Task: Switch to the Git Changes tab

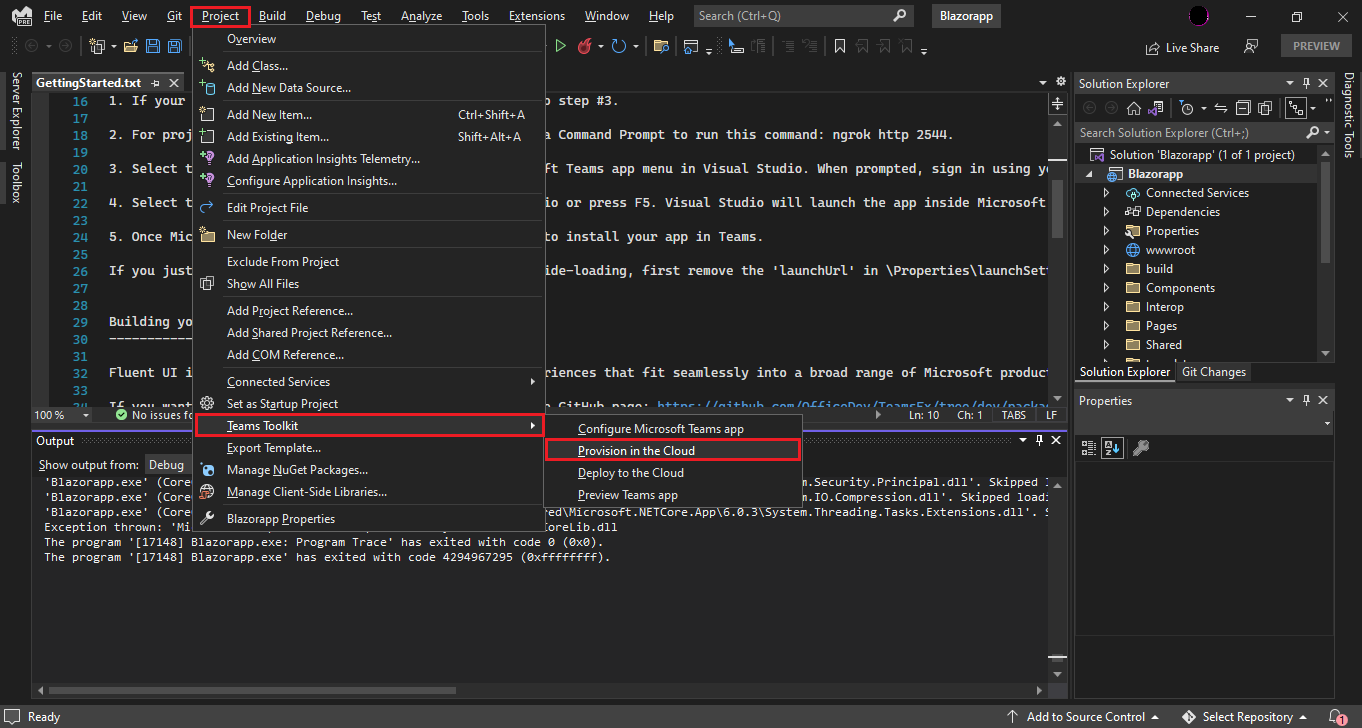Action: pyautogui.click(x=1214, y=372)
